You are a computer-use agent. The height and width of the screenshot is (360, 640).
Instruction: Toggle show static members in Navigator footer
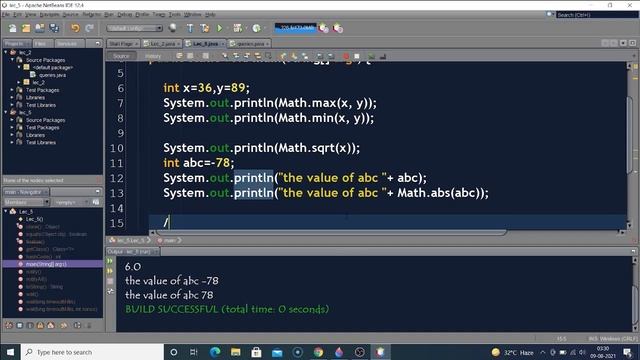(30, 325)
